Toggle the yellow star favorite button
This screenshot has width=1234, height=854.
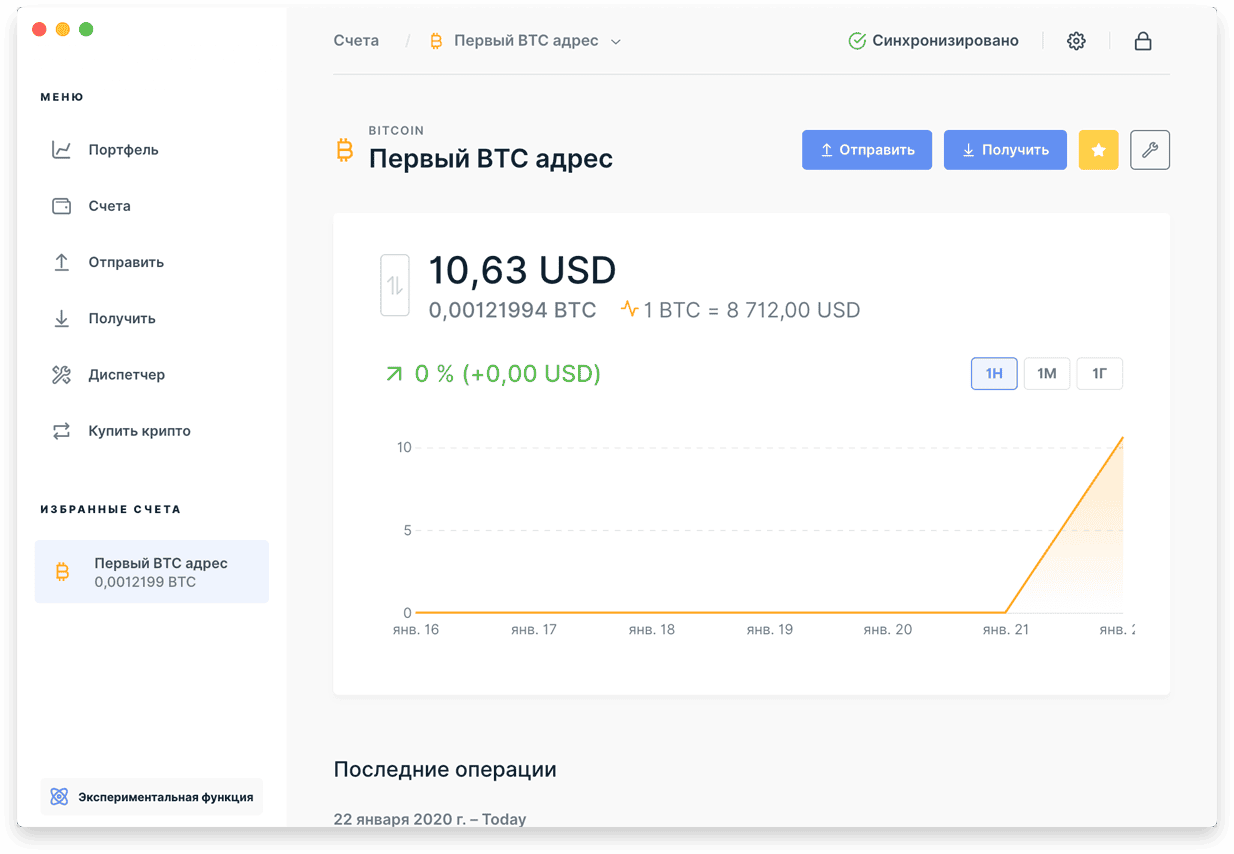point(1098,150)
